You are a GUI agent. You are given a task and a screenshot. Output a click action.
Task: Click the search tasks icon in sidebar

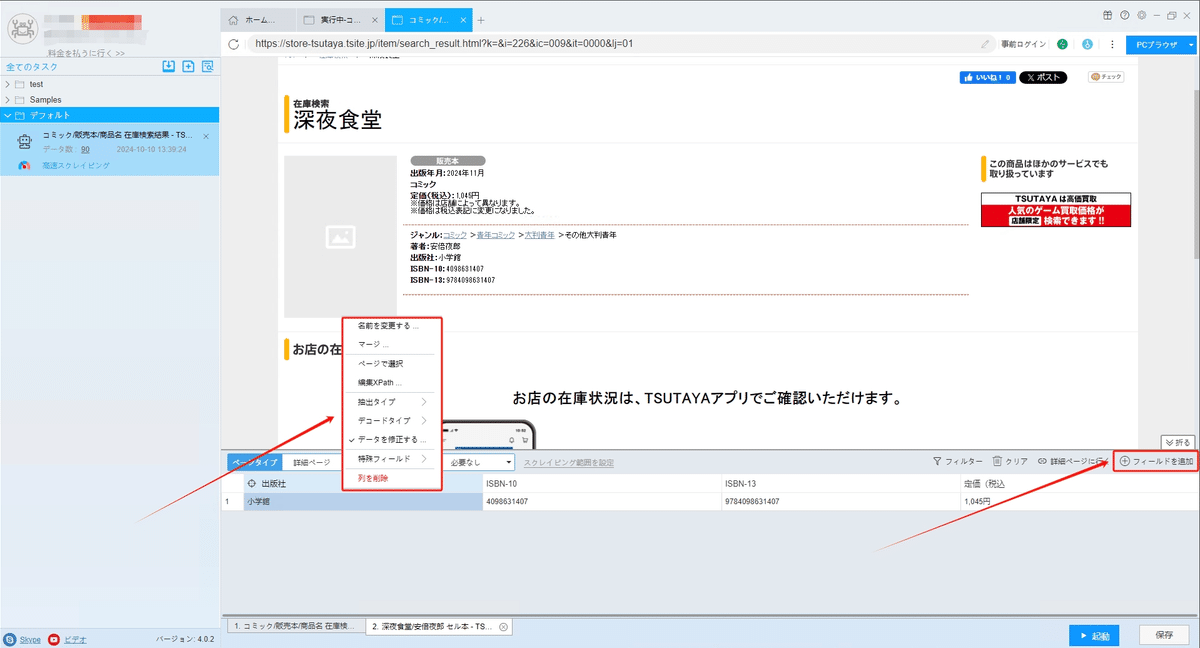[x=207, y=66]
